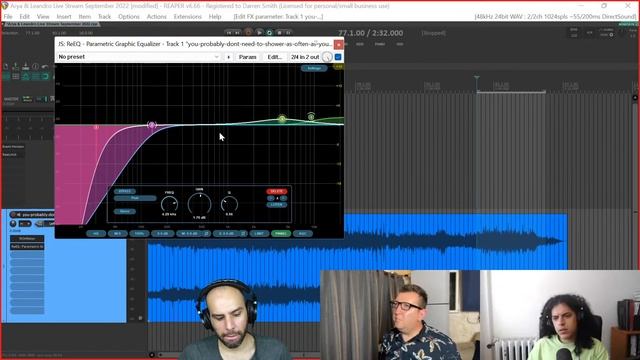Toggle the FX bypass checkbox
Image resolution: width=640 pixels, height=360 pixels.
coord(338,57)
